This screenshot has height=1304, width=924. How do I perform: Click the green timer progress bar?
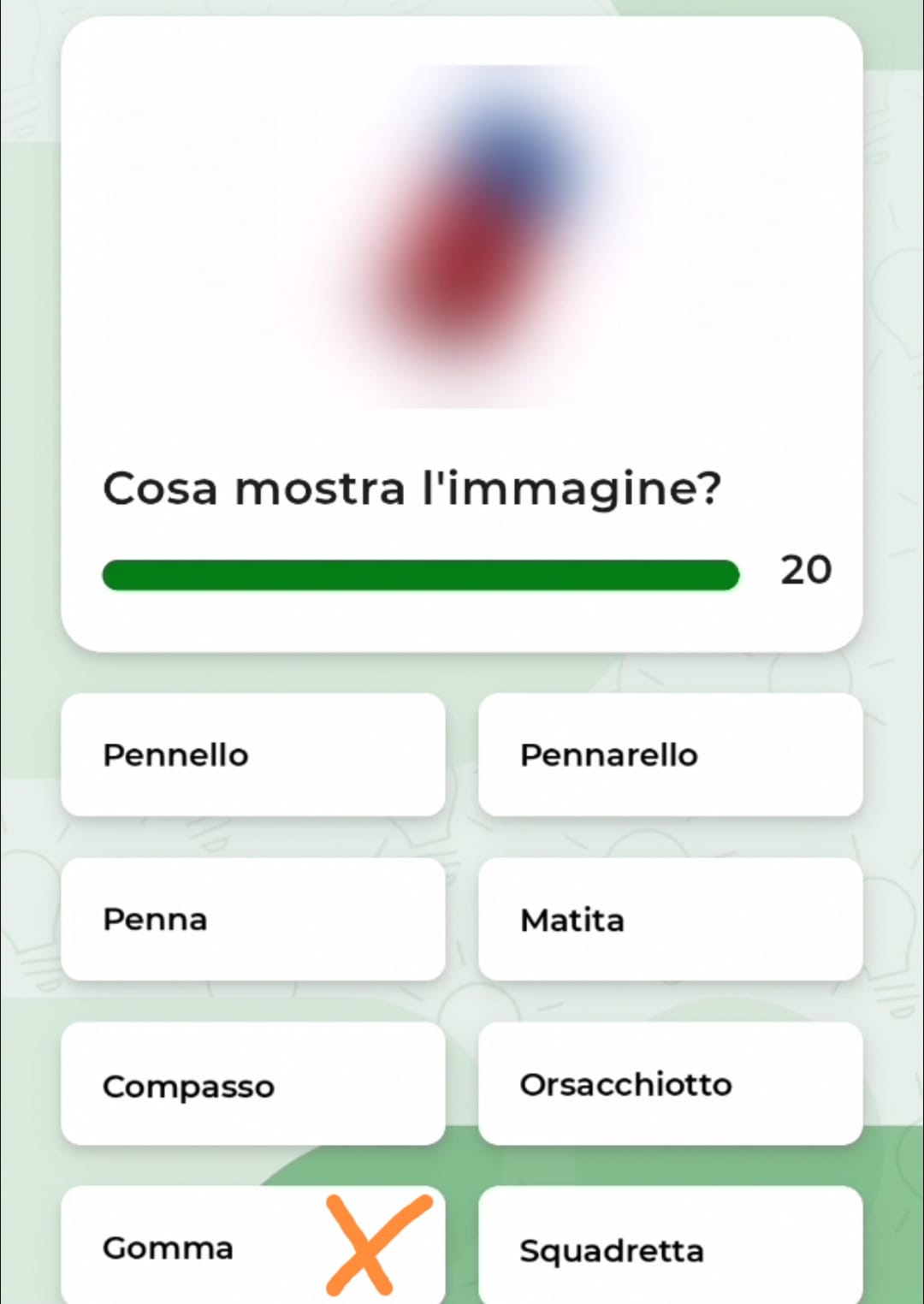pos(420,575)
